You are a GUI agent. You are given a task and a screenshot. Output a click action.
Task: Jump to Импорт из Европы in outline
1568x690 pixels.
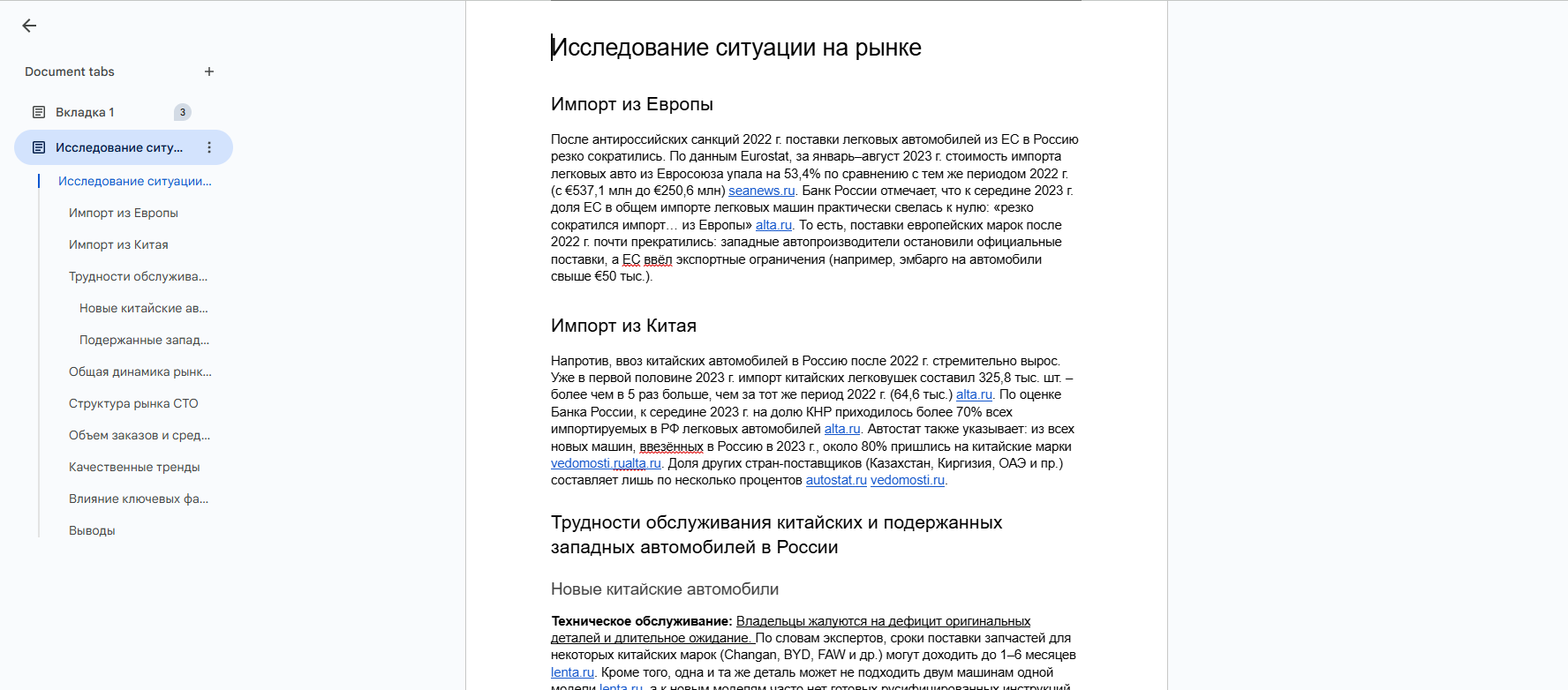(124, 213)
